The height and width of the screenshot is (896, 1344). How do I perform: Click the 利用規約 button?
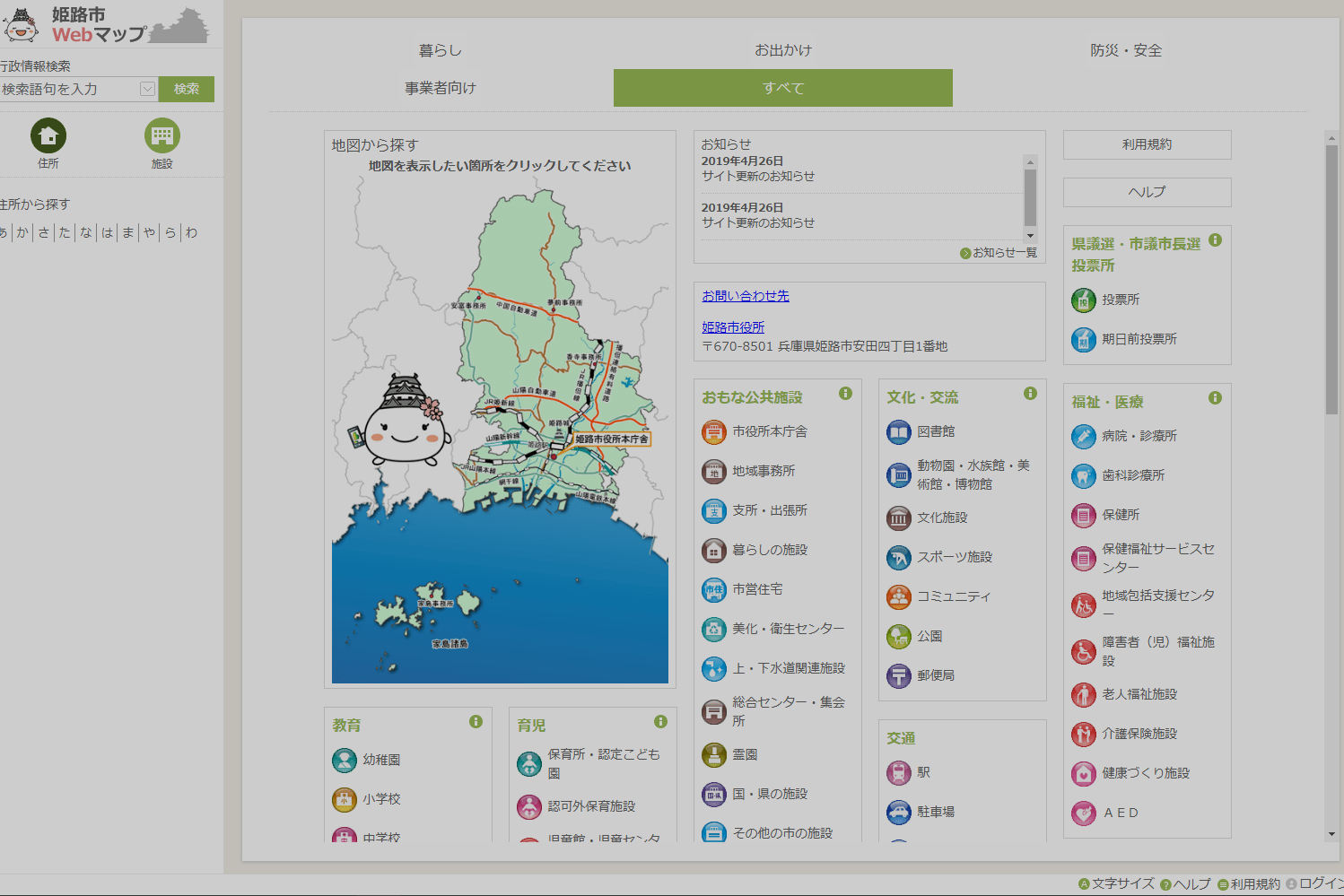tap(1147, 144)
